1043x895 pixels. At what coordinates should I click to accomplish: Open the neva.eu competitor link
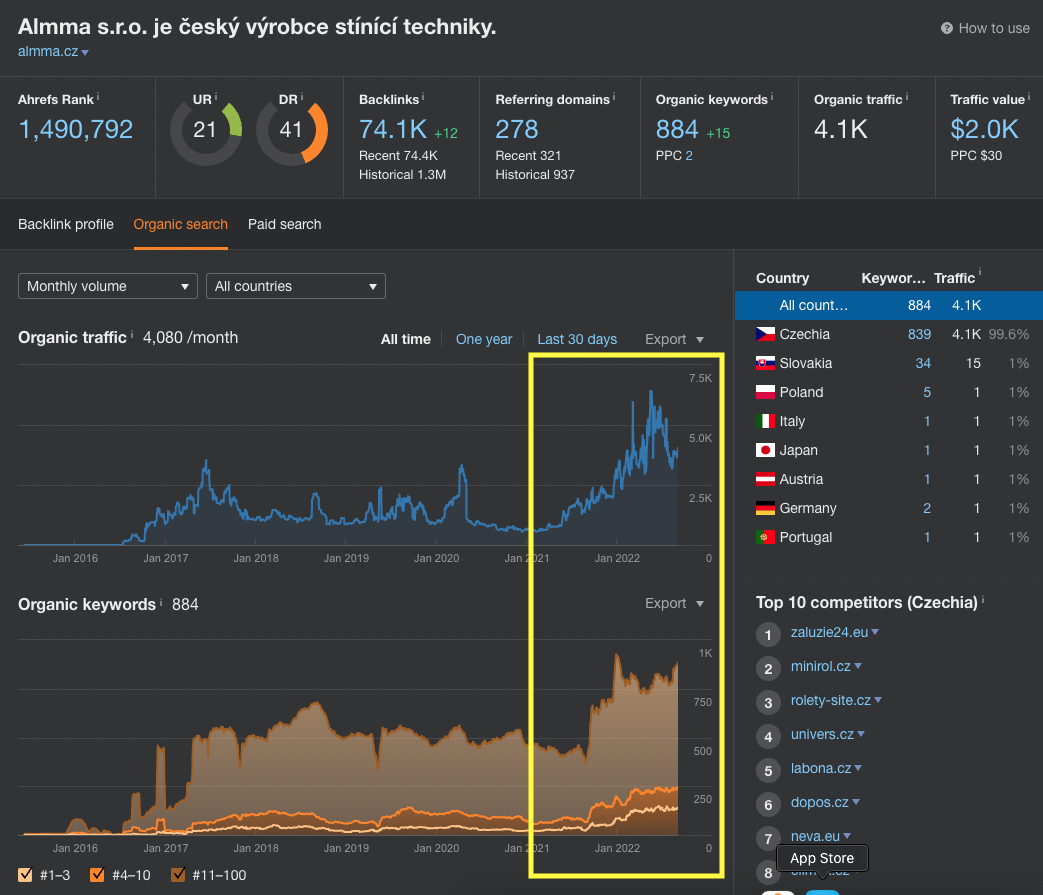(816, 836)
